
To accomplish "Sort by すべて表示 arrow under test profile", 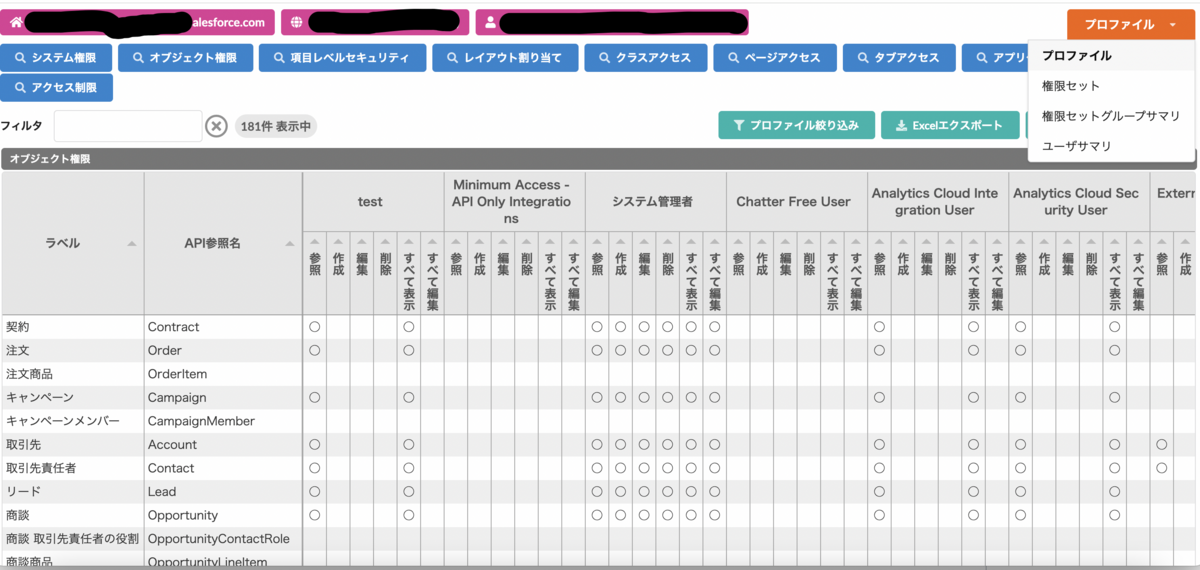I will click(408, 241).
